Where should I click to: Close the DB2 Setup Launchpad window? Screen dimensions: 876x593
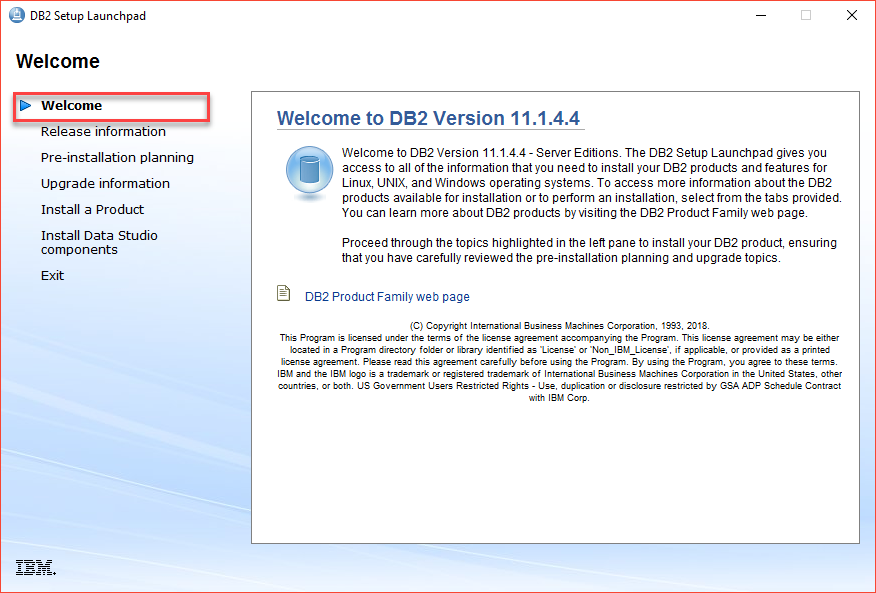[851, 15]
